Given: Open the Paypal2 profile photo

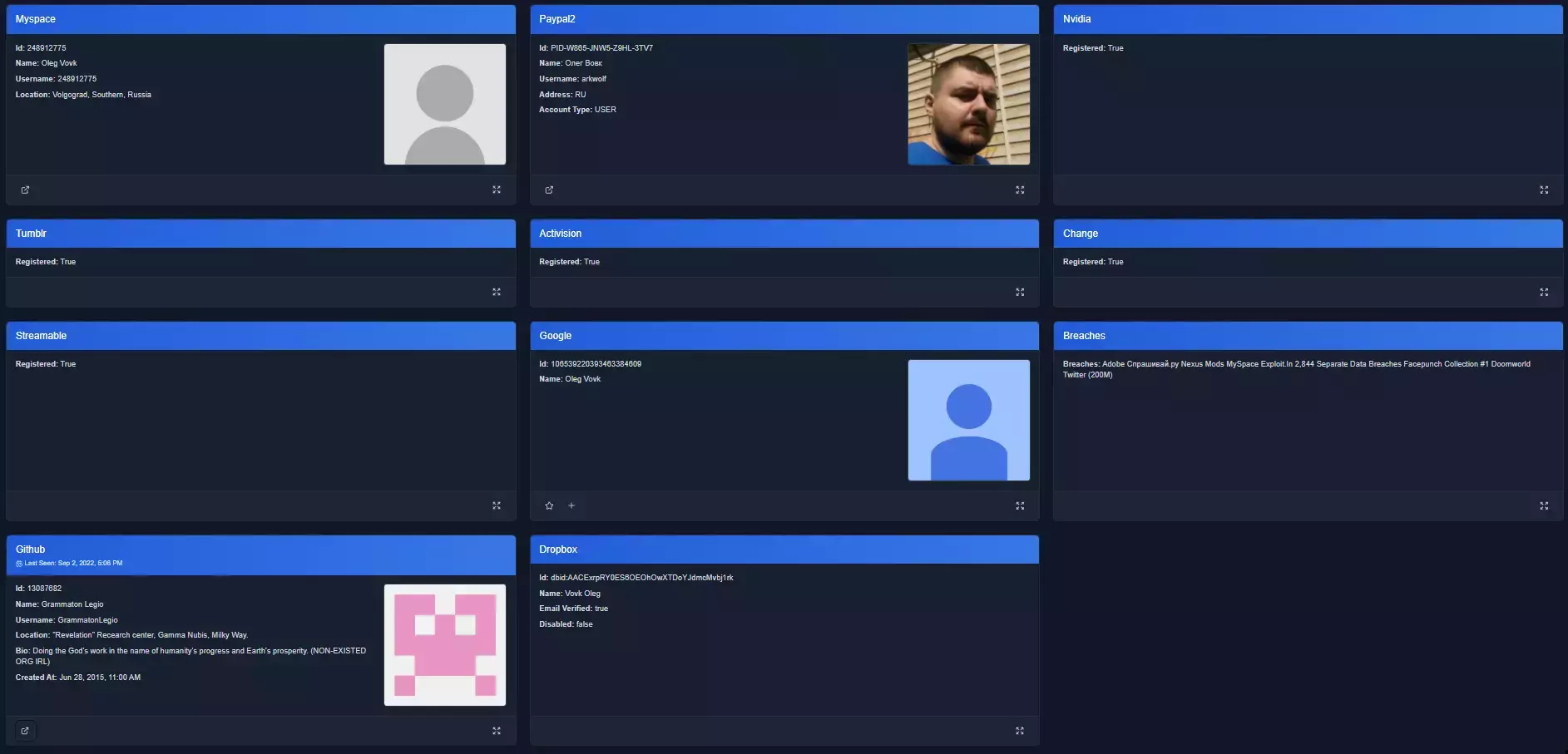Looking at the screenshot, I should 969,104.
